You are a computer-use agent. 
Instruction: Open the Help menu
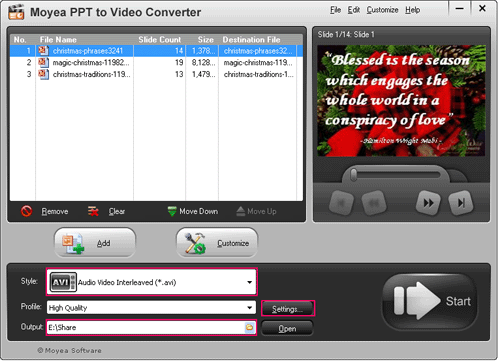(412, 10)
